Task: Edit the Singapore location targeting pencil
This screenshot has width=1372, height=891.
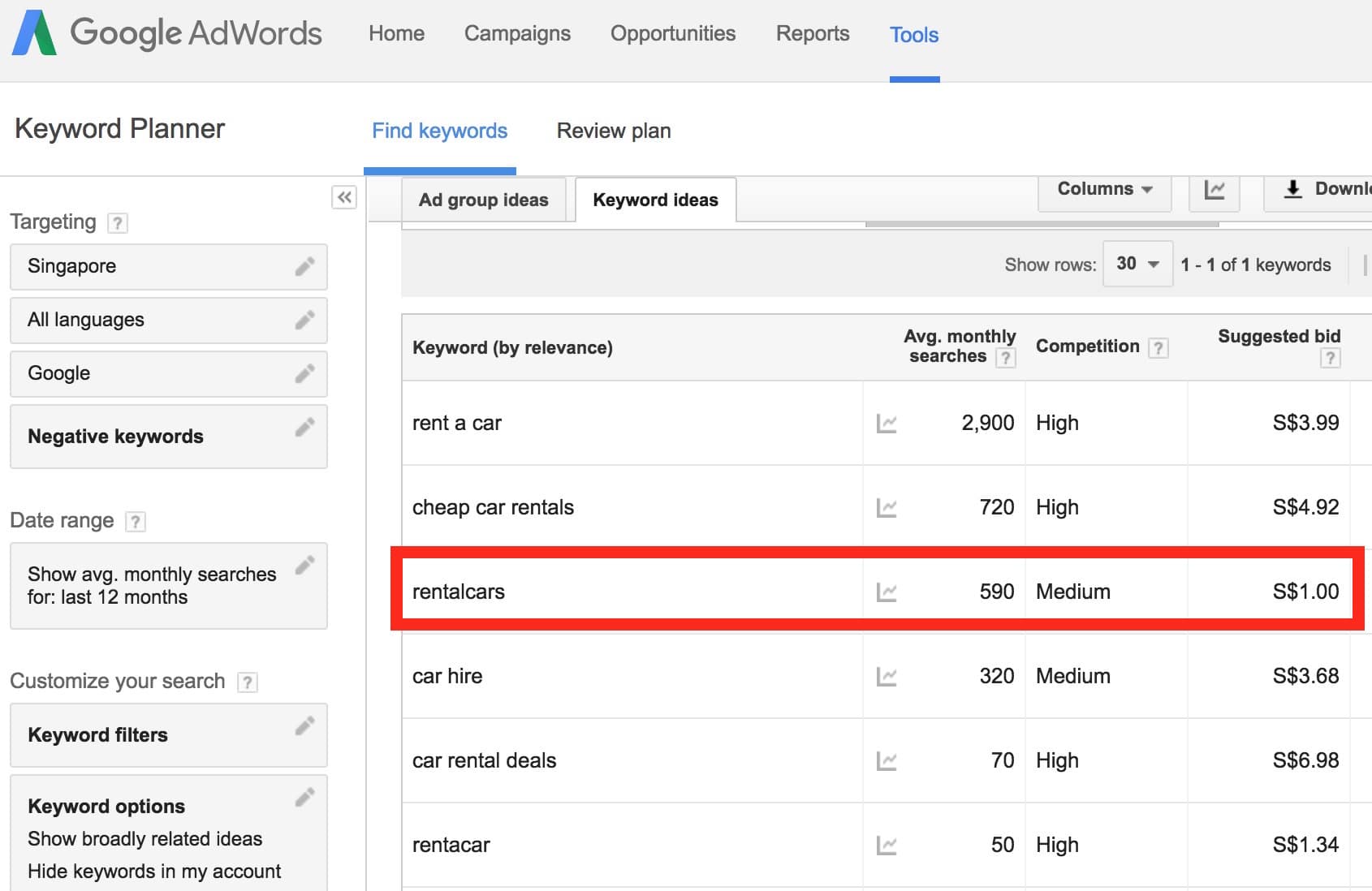Action: tap(304, 266)
